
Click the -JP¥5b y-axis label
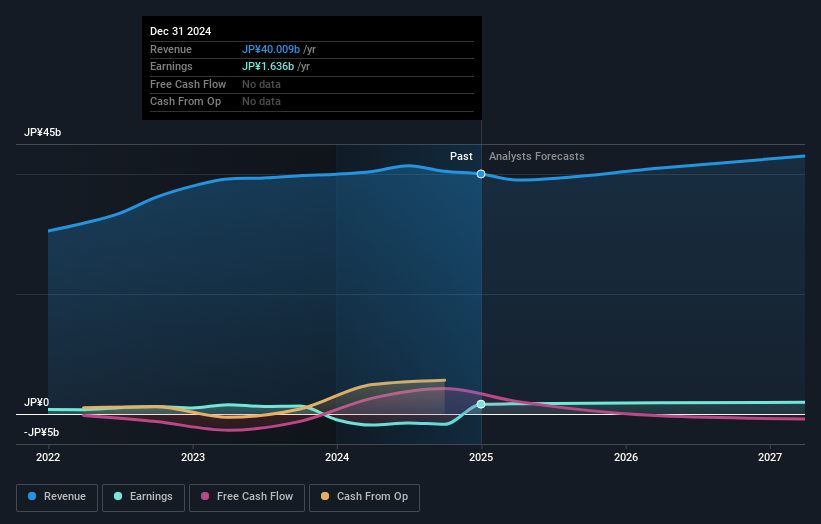pos(41,432)
